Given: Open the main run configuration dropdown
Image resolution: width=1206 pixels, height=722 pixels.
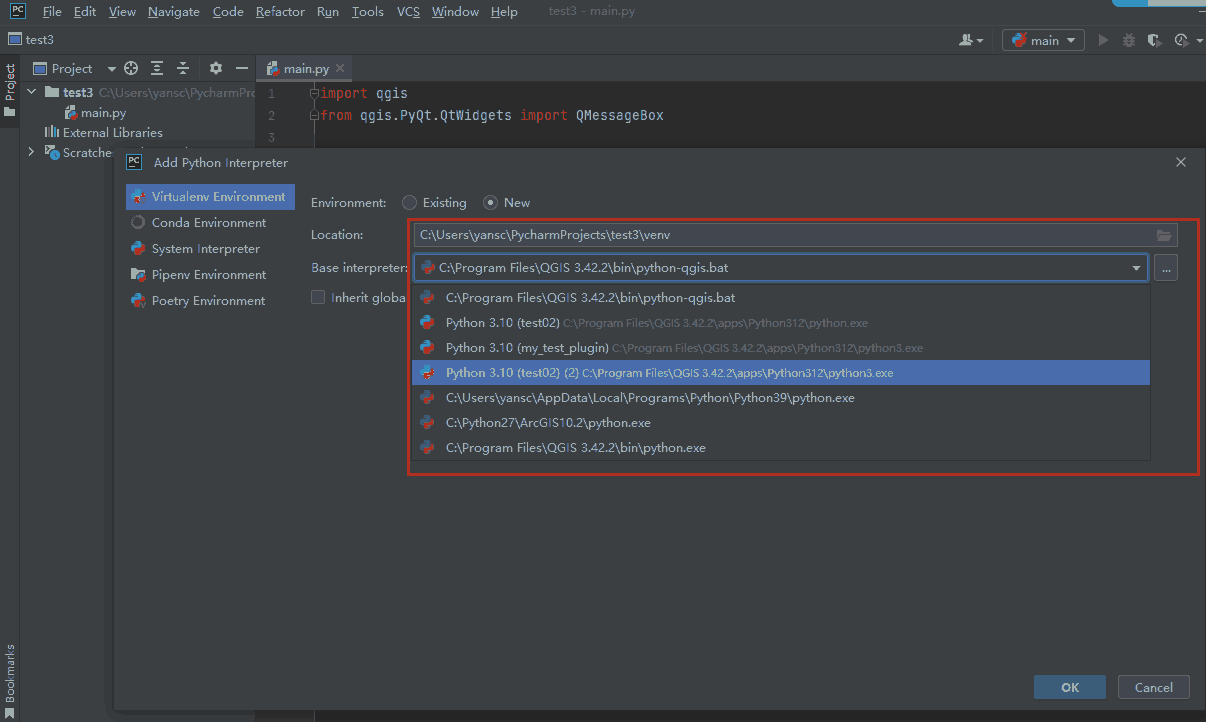Looking at the screenshot, I should click(x=1044, y=40).
